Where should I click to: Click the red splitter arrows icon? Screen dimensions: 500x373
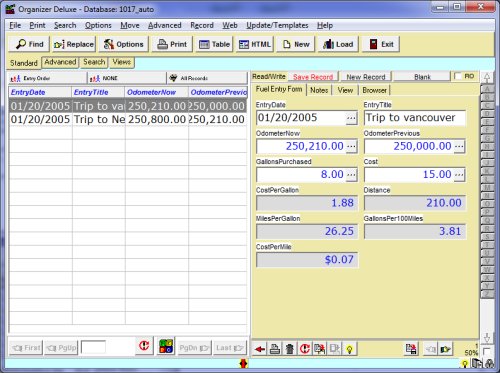click(244, 363)
